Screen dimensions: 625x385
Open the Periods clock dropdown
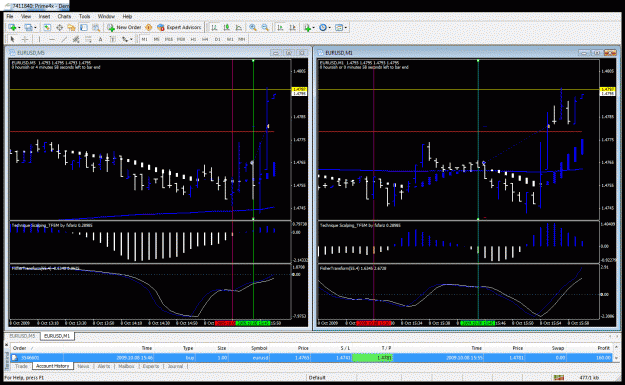click(x=325, y=28)
